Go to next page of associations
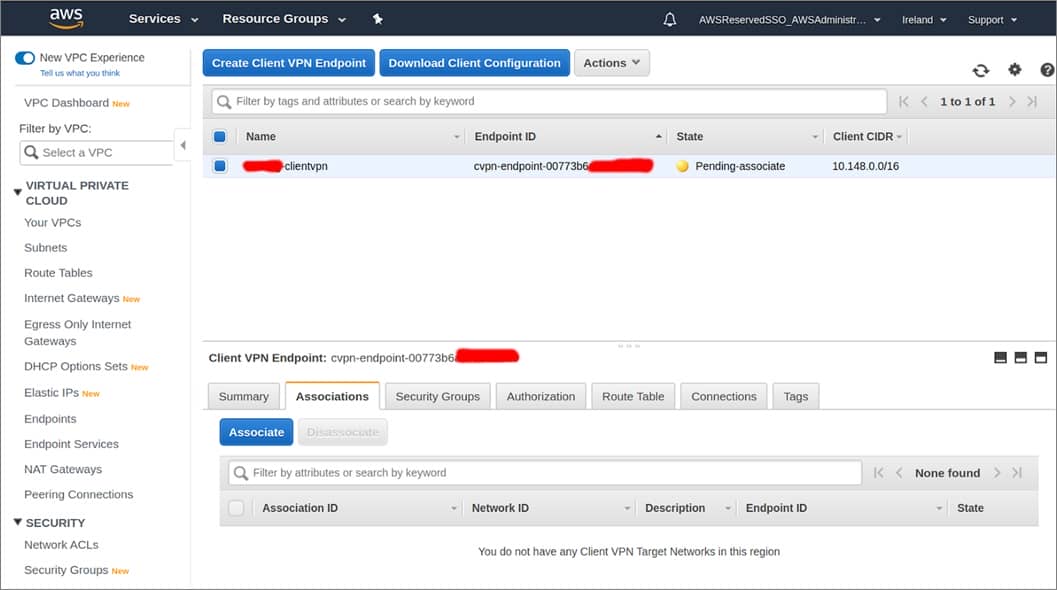Viewport: 1057px width, 590px height. pyautogui.click(x=997, y=473)
